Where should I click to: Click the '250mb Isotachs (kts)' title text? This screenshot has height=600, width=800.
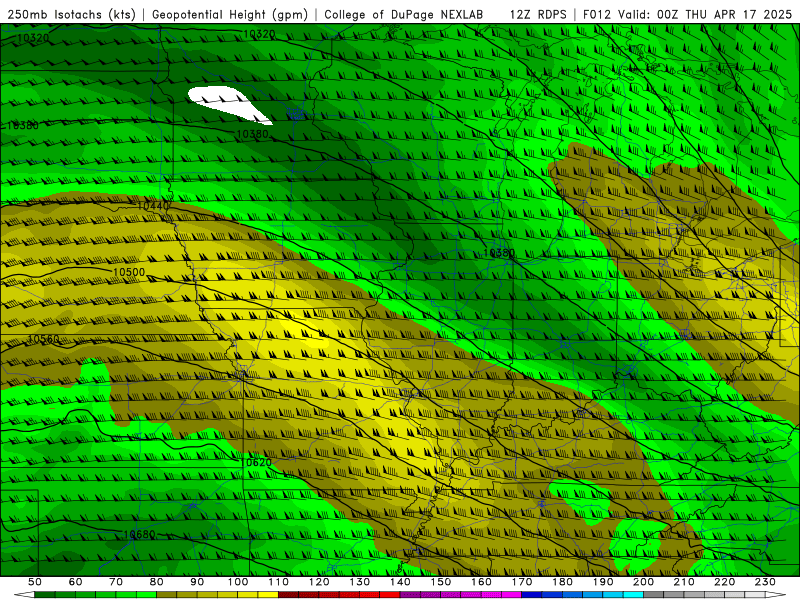coord(71,15)
